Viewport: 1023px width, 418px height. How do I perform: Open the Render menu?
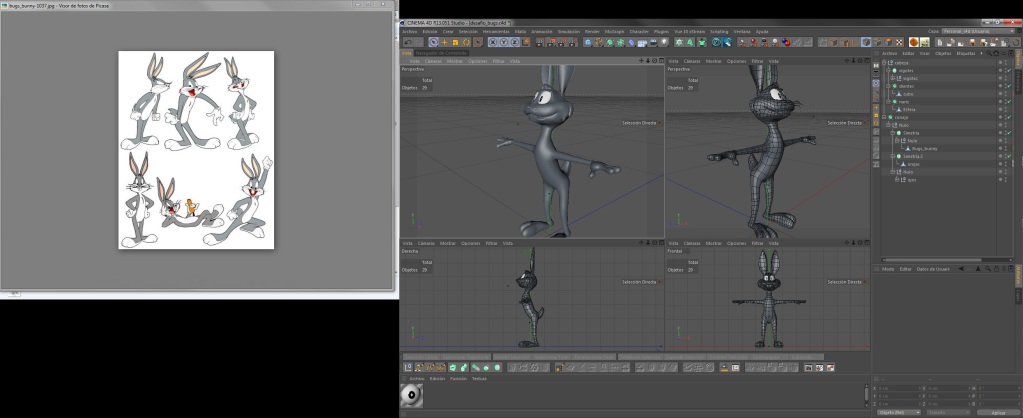point(592,31)
